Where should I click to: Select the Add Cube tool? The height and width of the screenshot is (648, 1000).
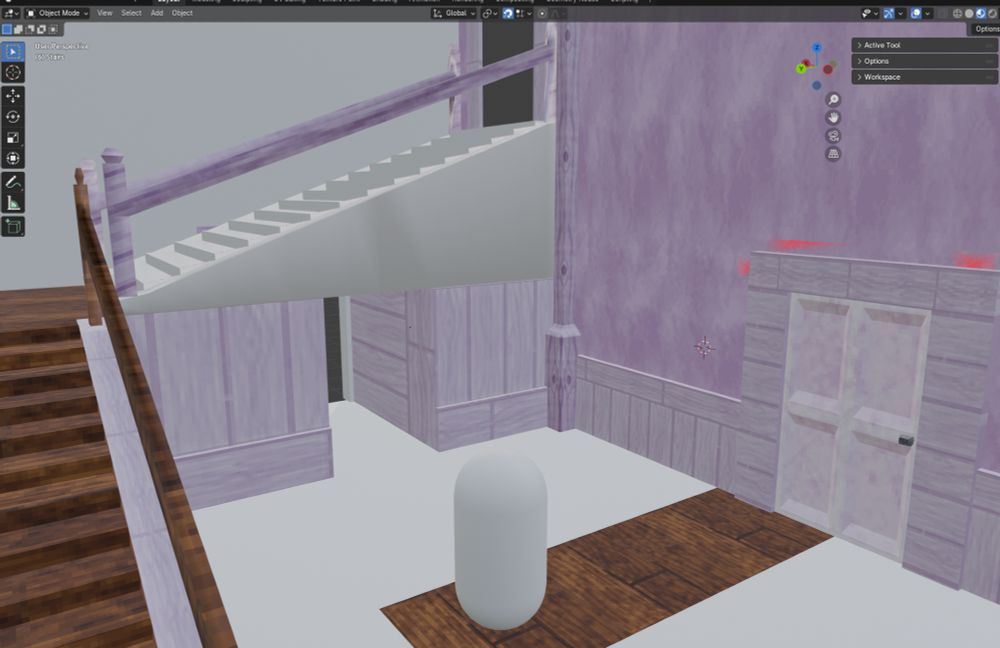13,226
